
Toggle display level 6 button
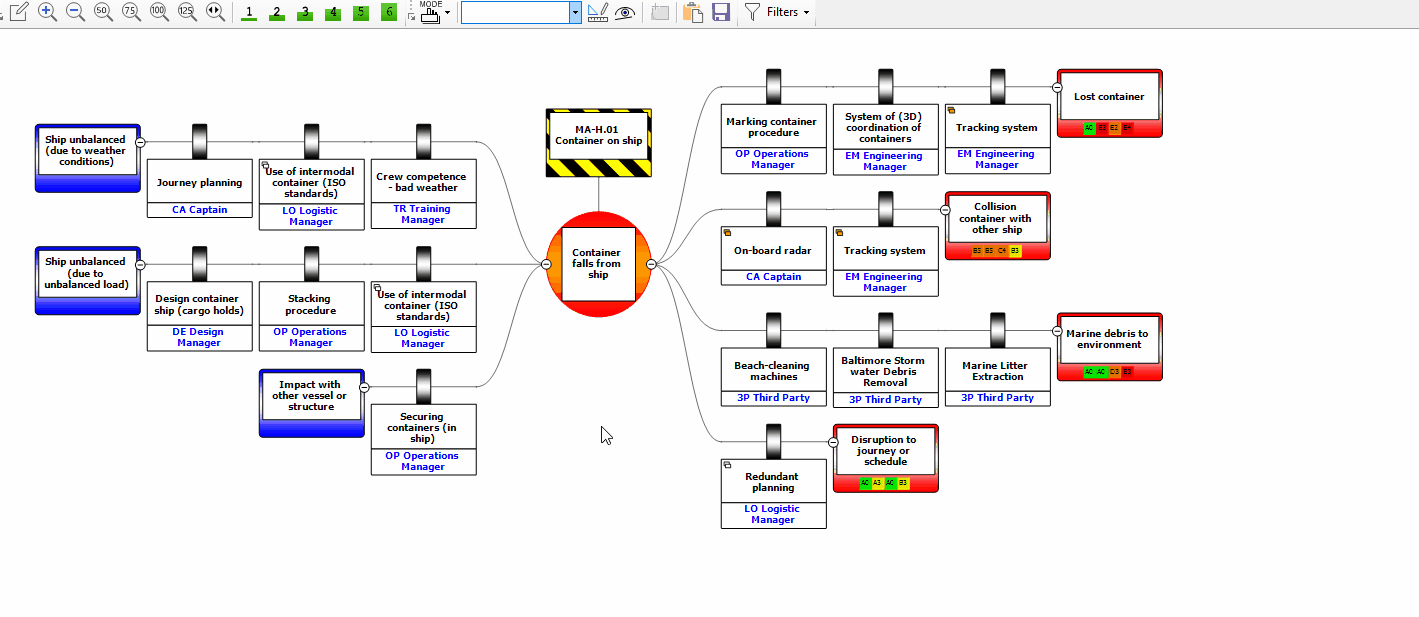pyautogui.click(x=389, y=13)
